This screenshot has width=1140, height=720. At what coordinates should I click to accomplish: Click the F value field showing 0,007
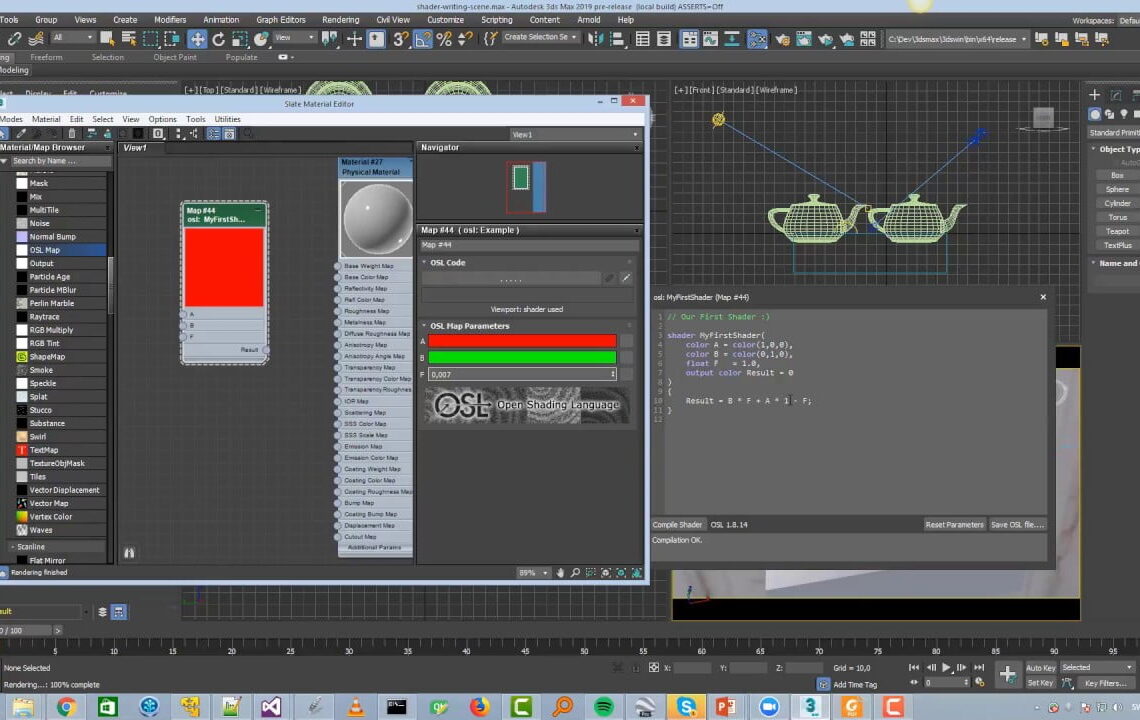point(522,374)
